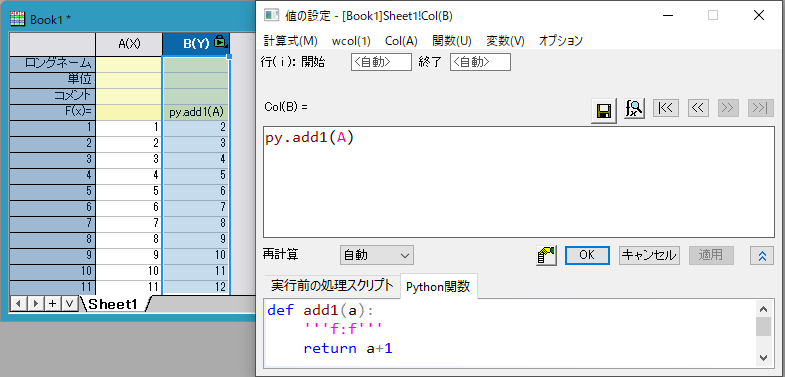
Task: Switch to 実行前の処理スクリプト tab
Action: pos(332,285)
